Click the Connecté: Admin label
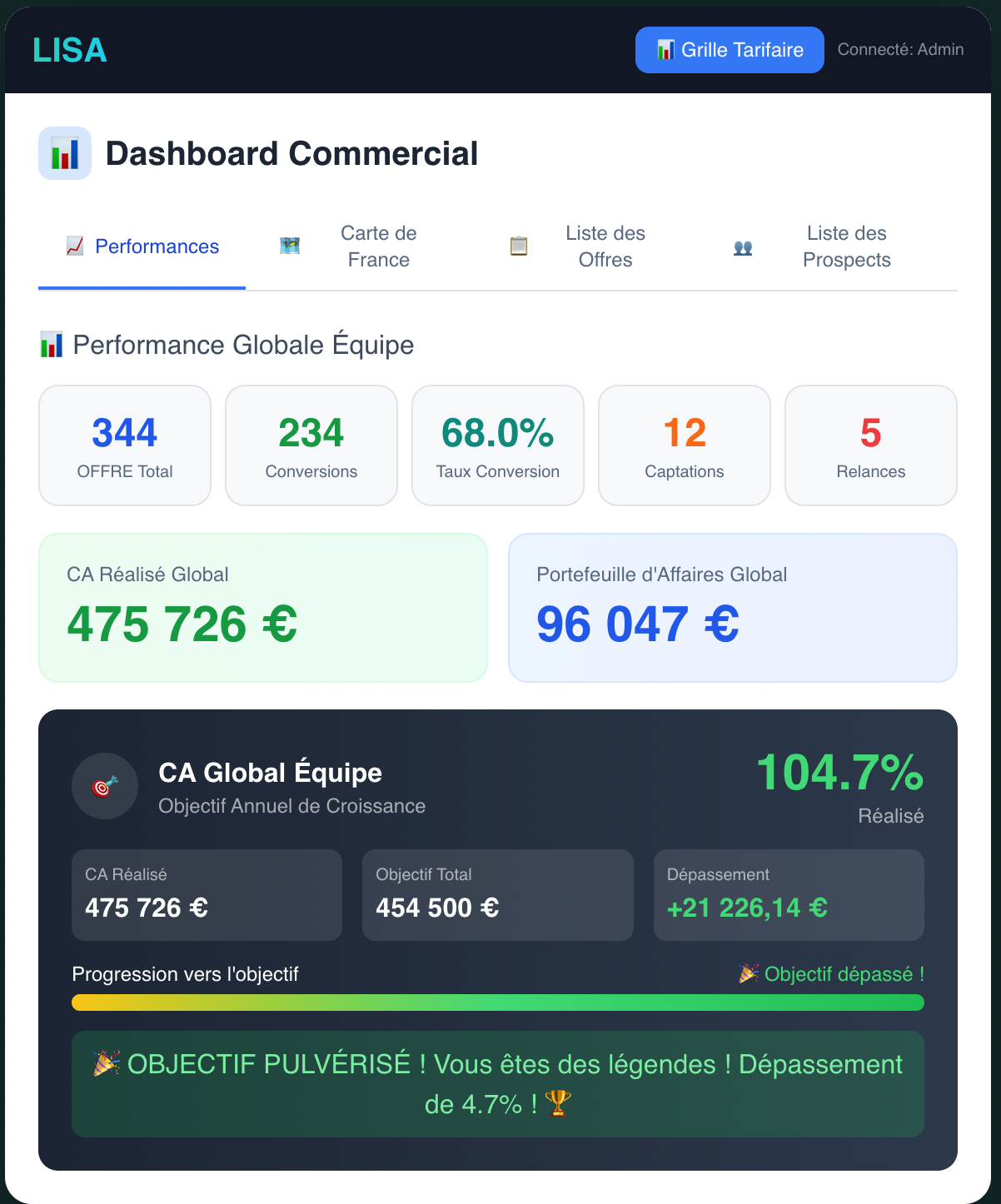The width and height of the screenshot is (1001, 1204). (900, 49)
